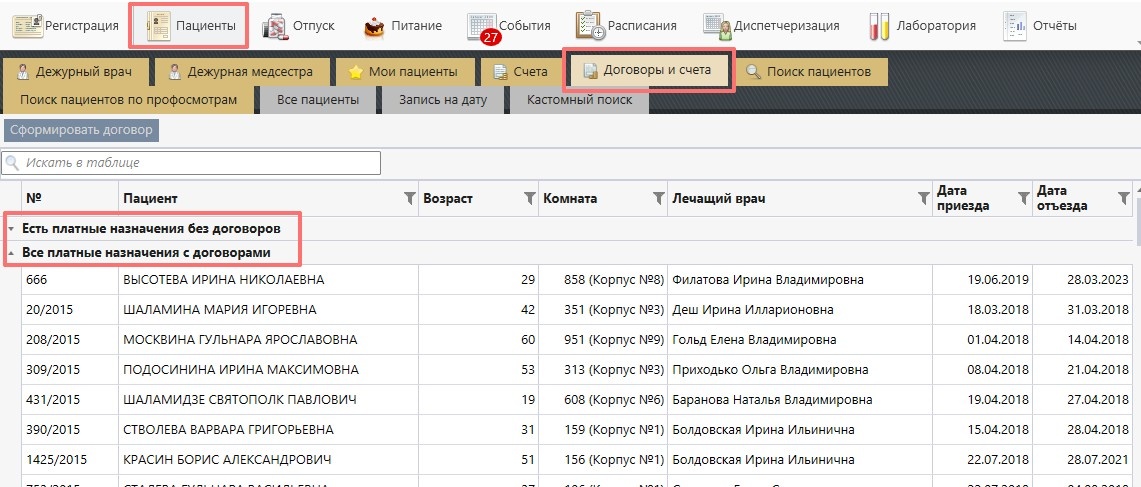
Task: Open filter for Лечащий врач column
Action: tap(923, 199)
